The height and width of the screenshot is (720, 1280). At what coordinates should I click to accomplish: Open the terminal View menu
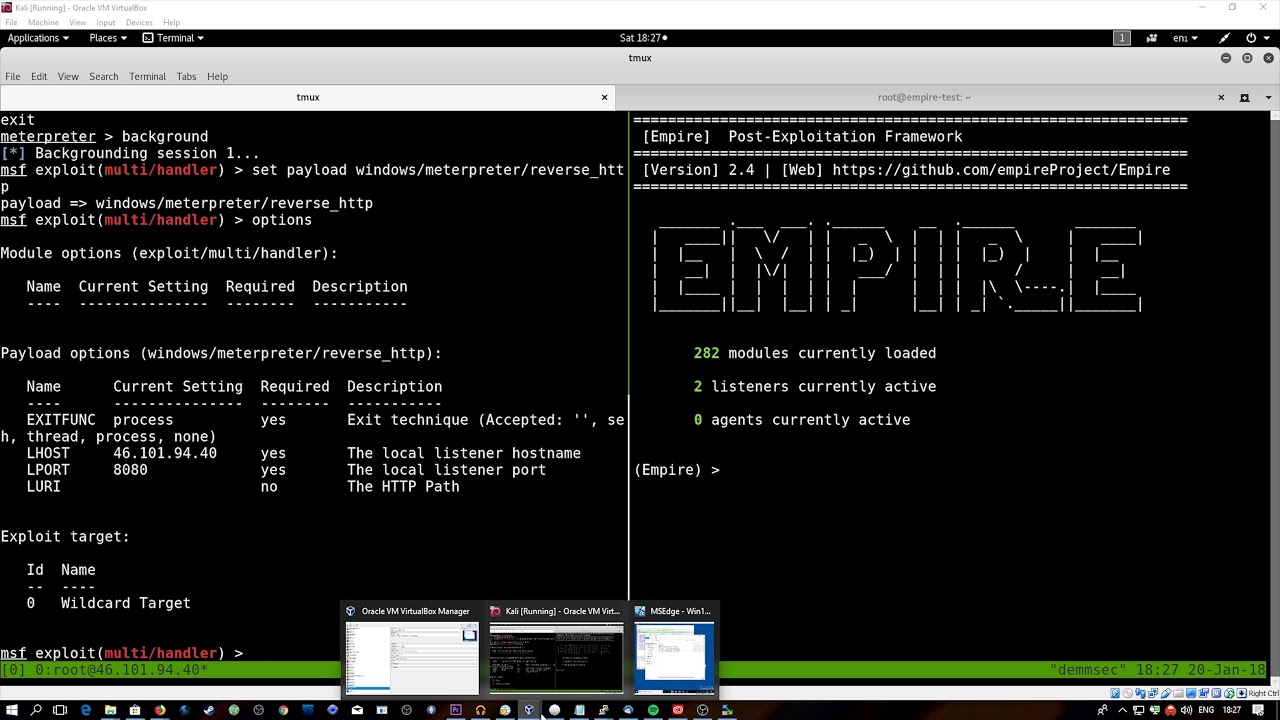click(68, 76)
